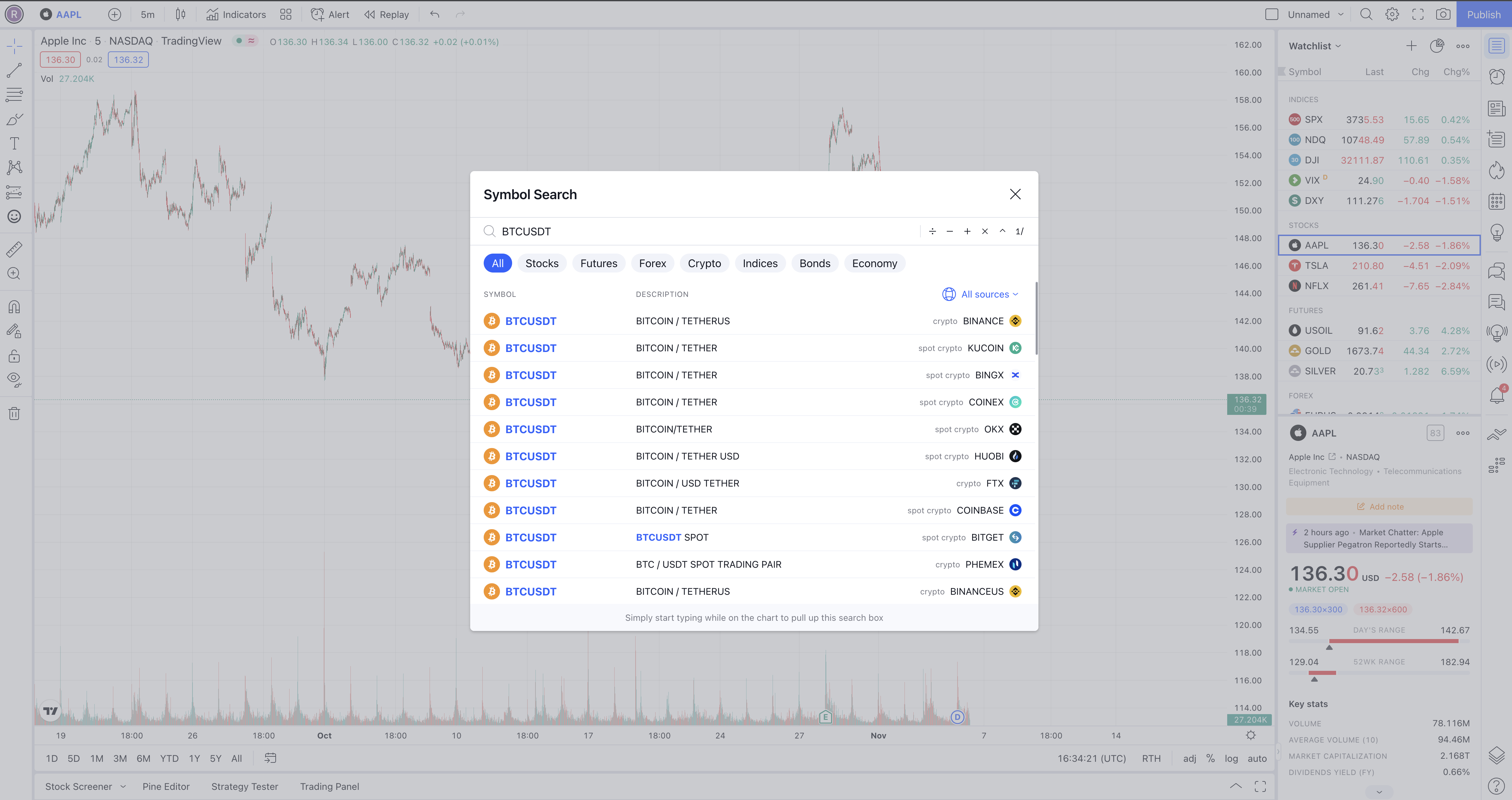Choose BTCUSDT from BINANCE exchange
The width and height of the screenshot is (1512, 800).
pyautogui.click(x=754, y=321)
